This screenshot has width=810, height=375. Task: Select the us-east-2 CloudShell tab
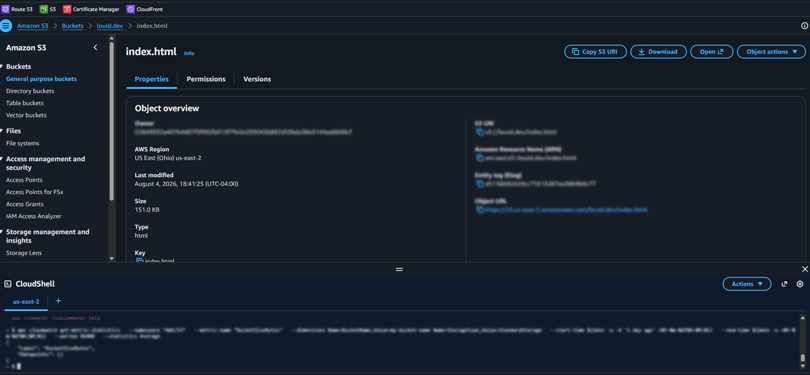point(26,302)
